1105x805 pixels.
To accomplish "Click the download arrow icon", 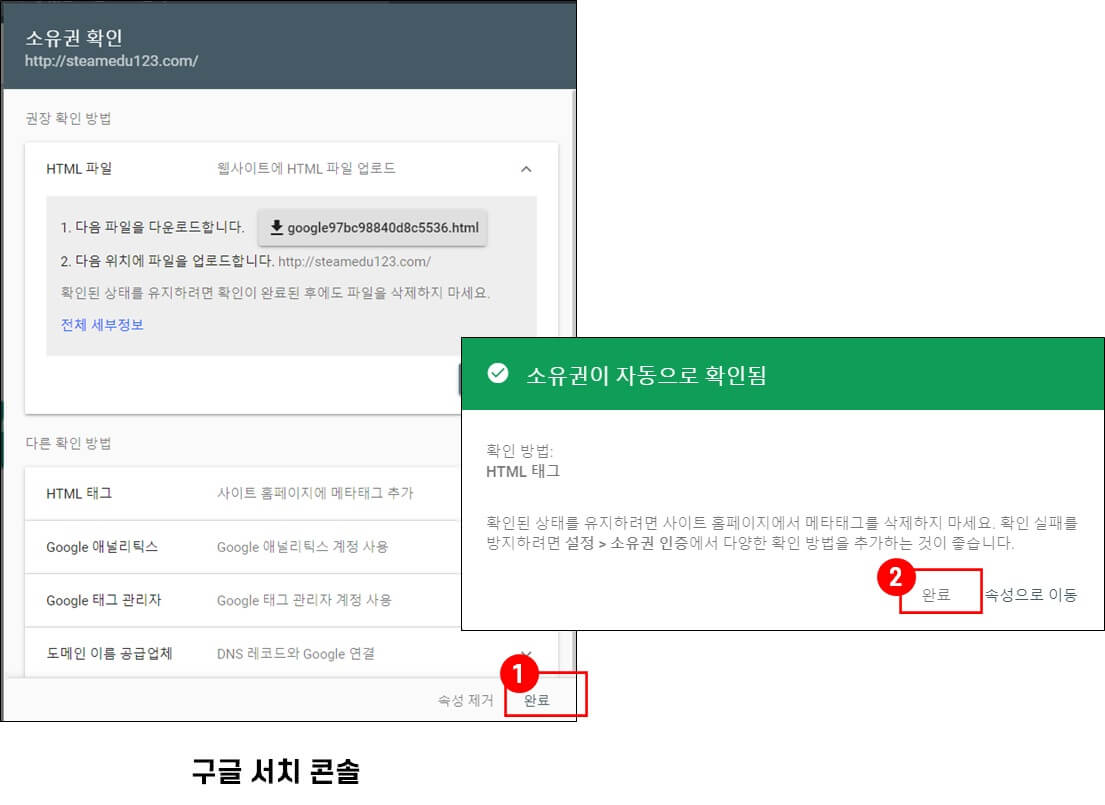I will [276, 227].
